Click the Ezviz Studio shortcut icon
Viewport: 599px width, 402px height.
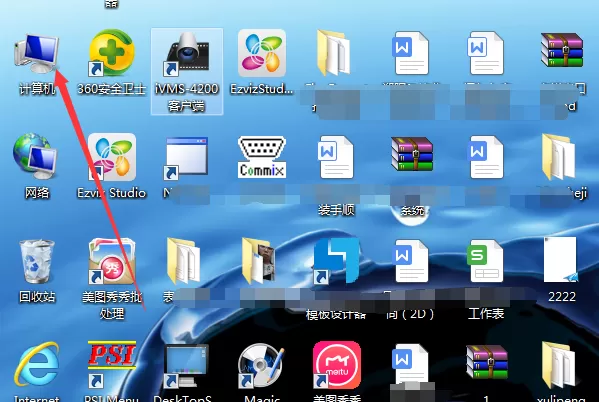[x=112, y=157]
